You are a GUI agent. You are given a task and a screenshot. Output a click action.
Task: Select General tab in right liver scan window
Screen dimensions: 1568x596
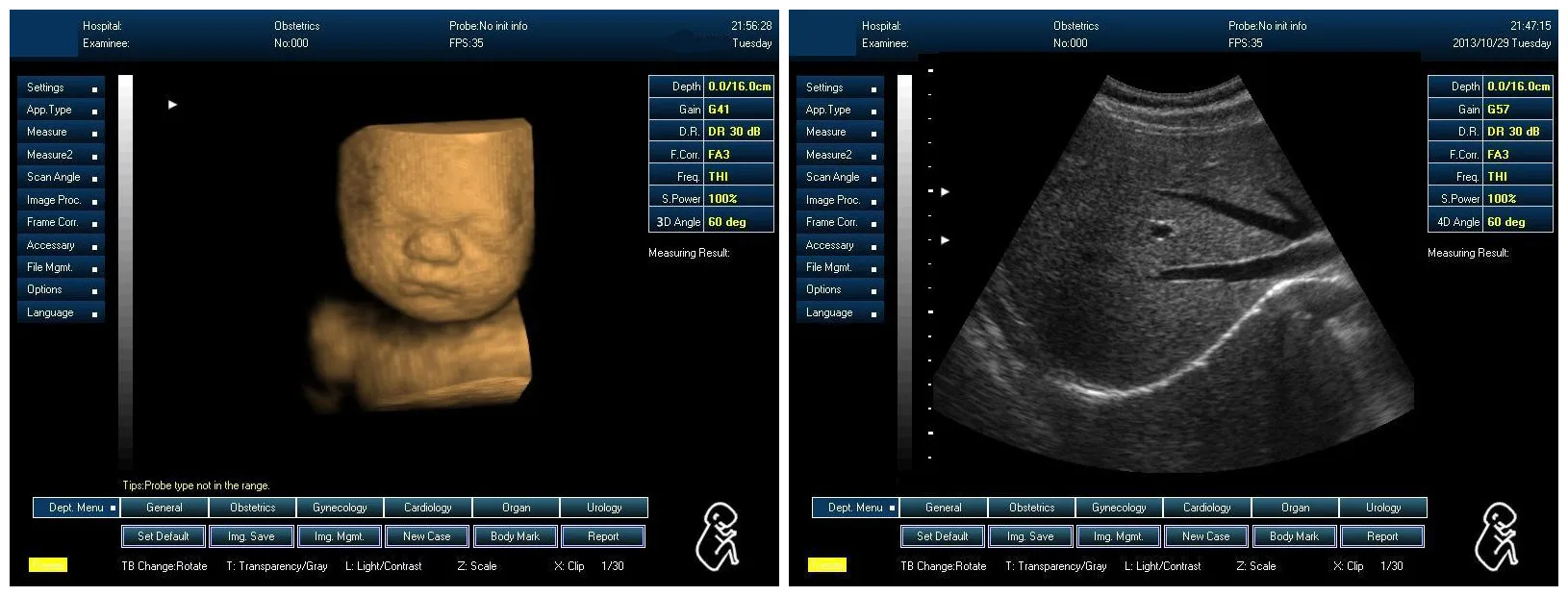click(944, 508)
